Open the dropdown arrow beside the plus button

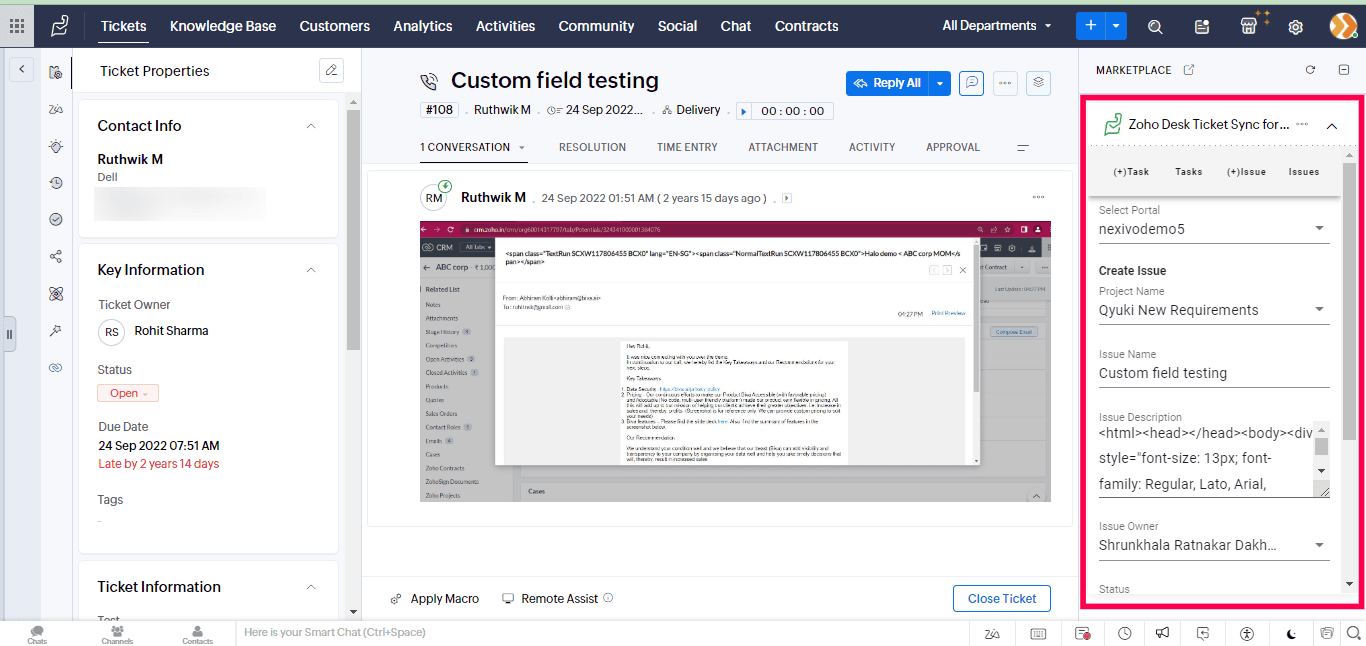click(1116, 26)
